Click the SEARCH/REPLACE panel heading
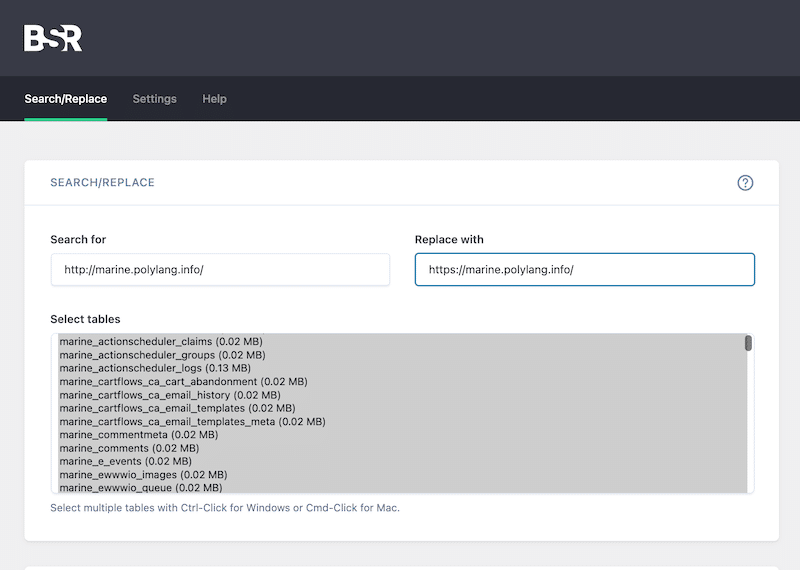The image size is (800, 570). [102, 183]
